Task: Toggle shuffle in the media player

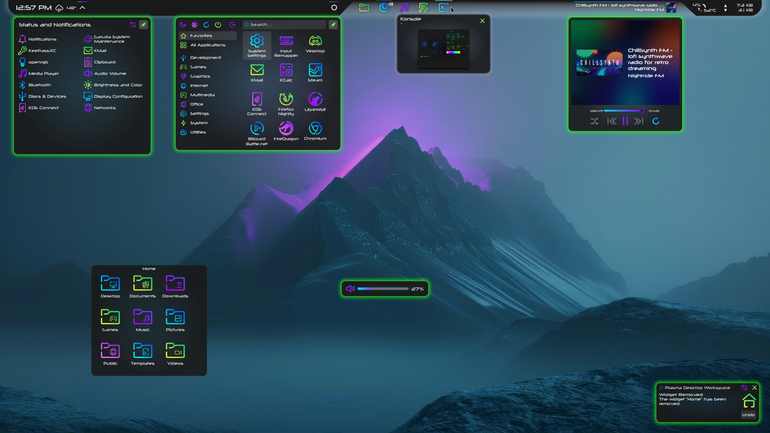Action: (594, 121)
